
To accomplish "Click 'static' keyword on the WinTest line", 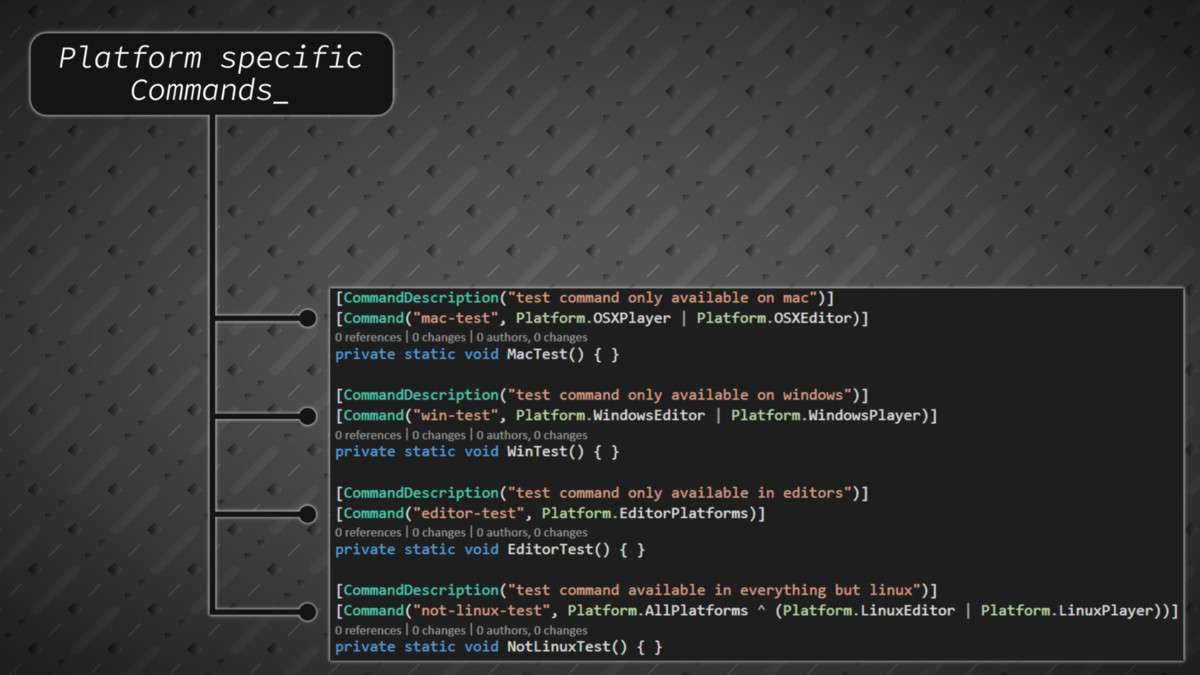I will [430, 452].
